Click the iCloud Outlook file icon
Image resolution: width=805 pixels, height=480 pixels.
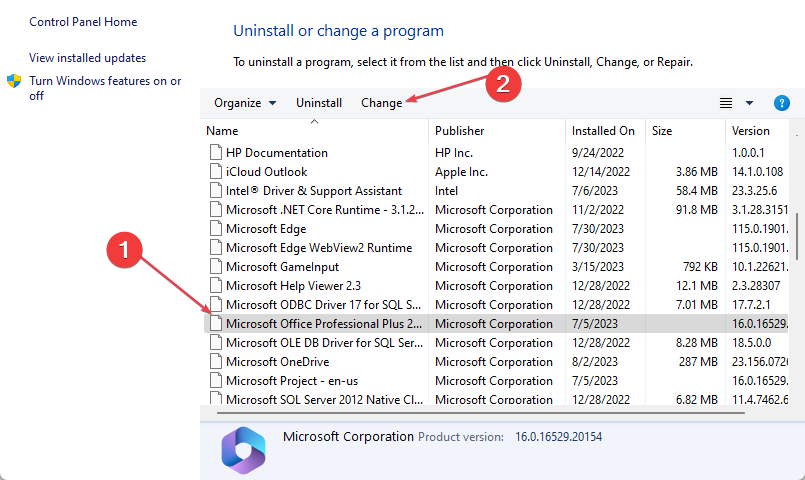216,171
